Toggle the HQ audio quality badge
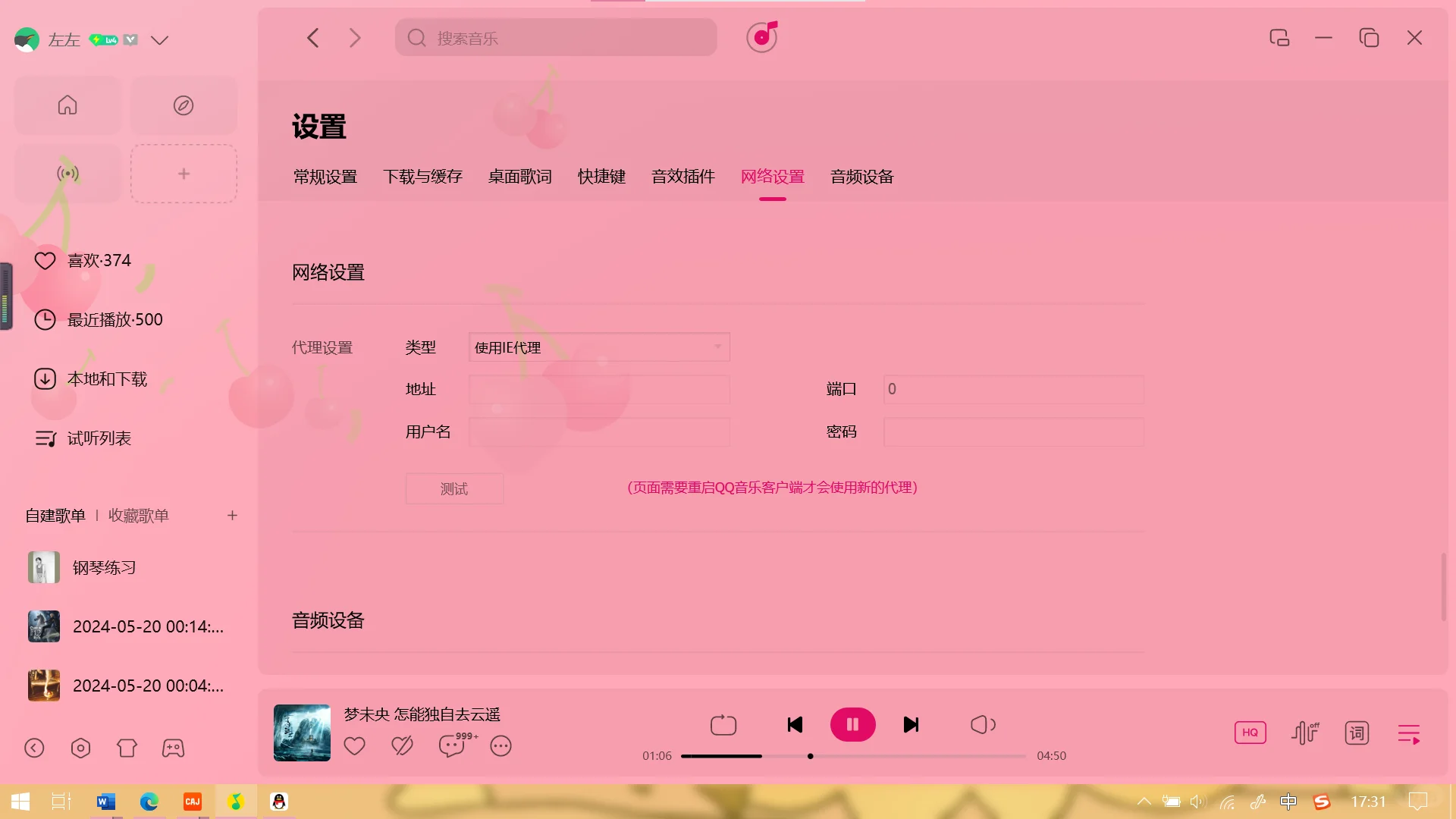 [x=1250, y=733]
